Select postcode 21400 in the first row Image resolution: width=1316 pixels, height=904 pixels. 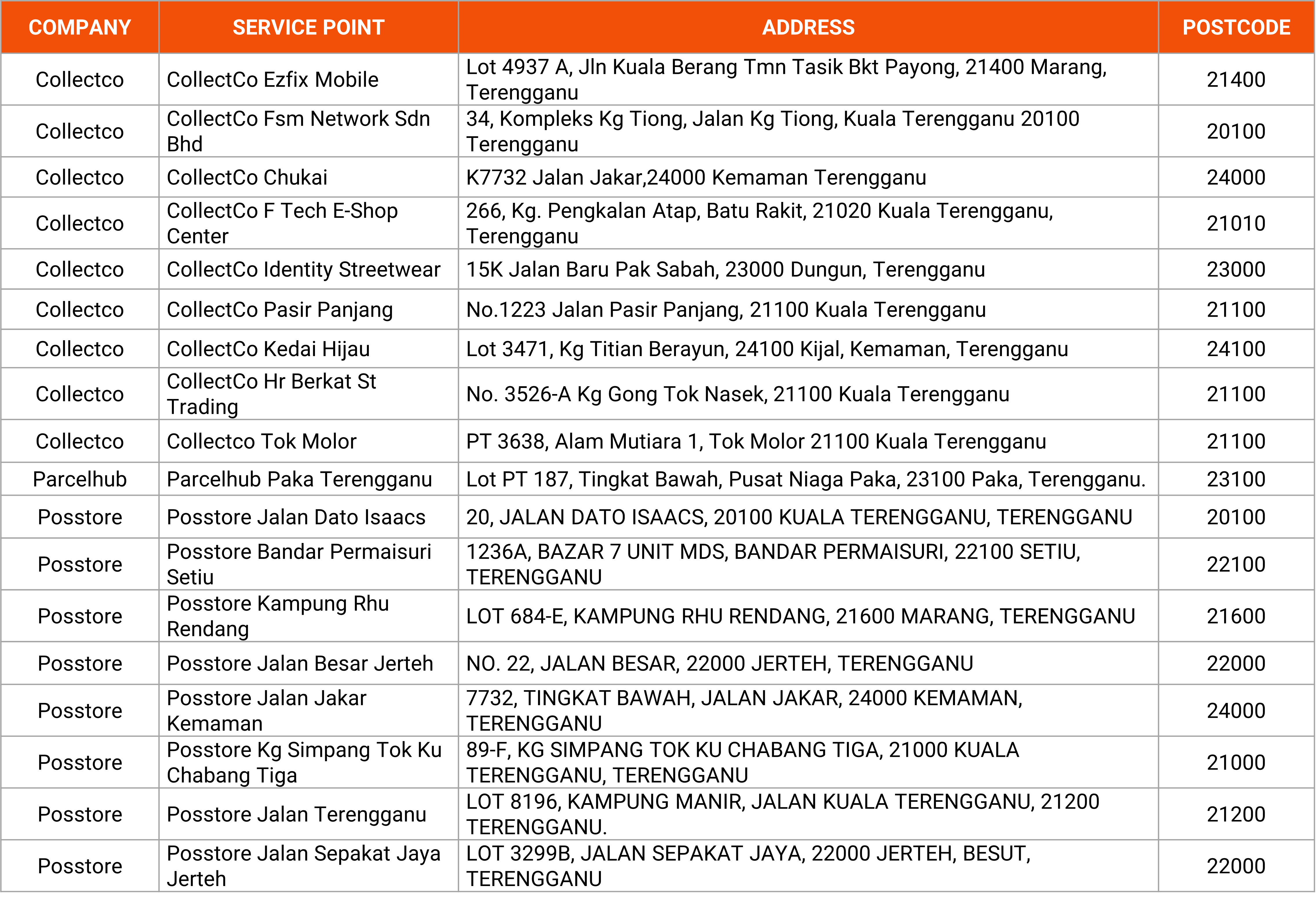1237,79
